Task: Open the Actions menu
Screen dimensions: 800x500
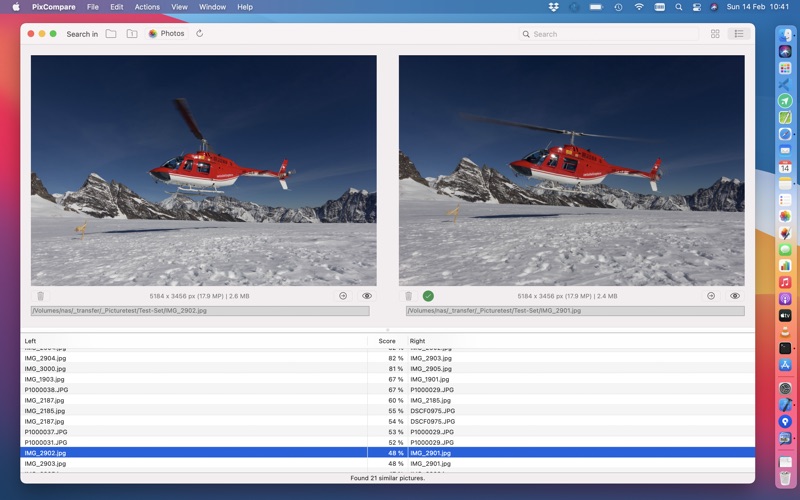Action: (147, 7)
